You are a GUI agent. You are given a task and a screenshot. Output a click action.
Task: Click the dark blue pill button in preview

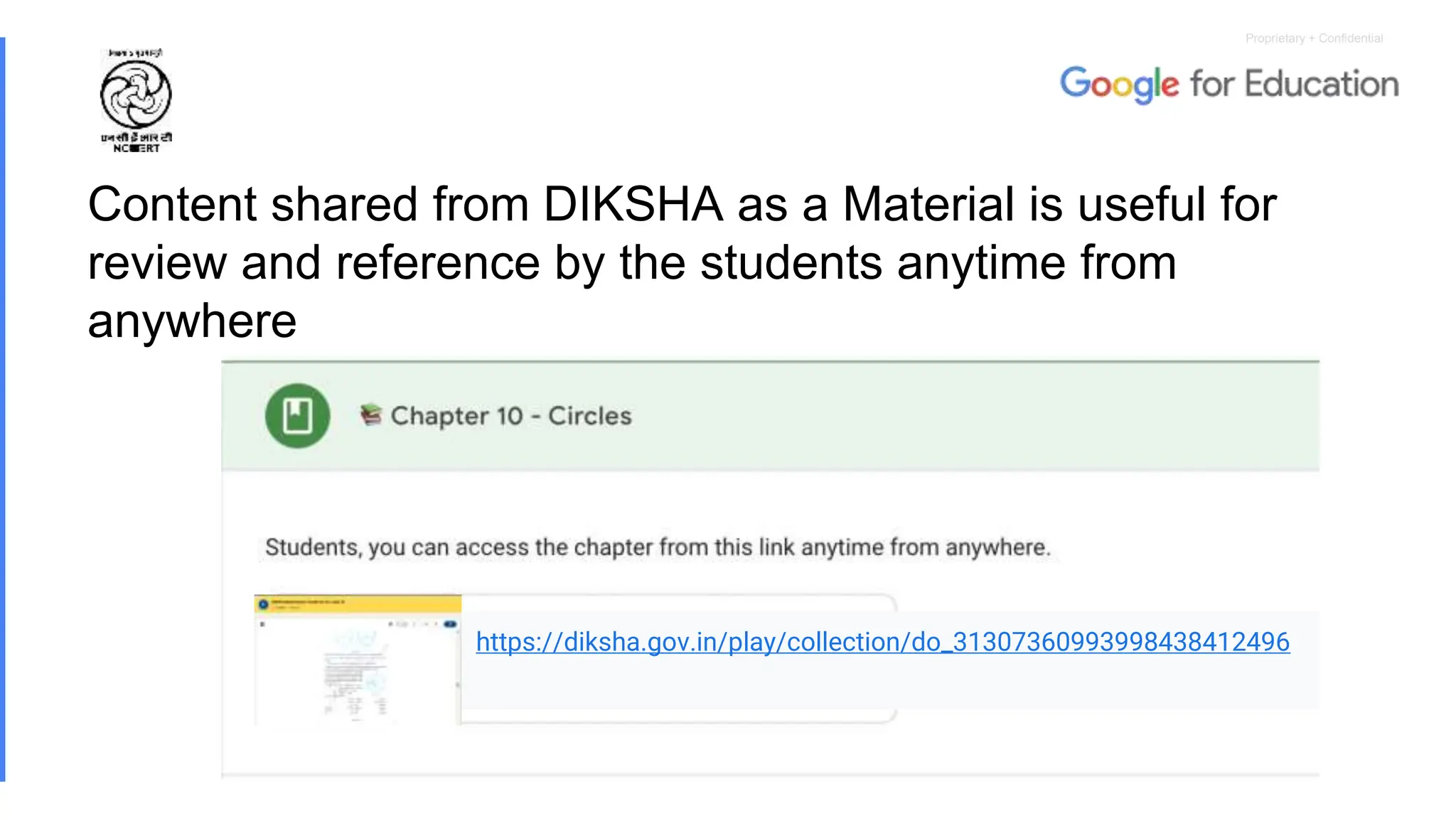tap(449, 624)
